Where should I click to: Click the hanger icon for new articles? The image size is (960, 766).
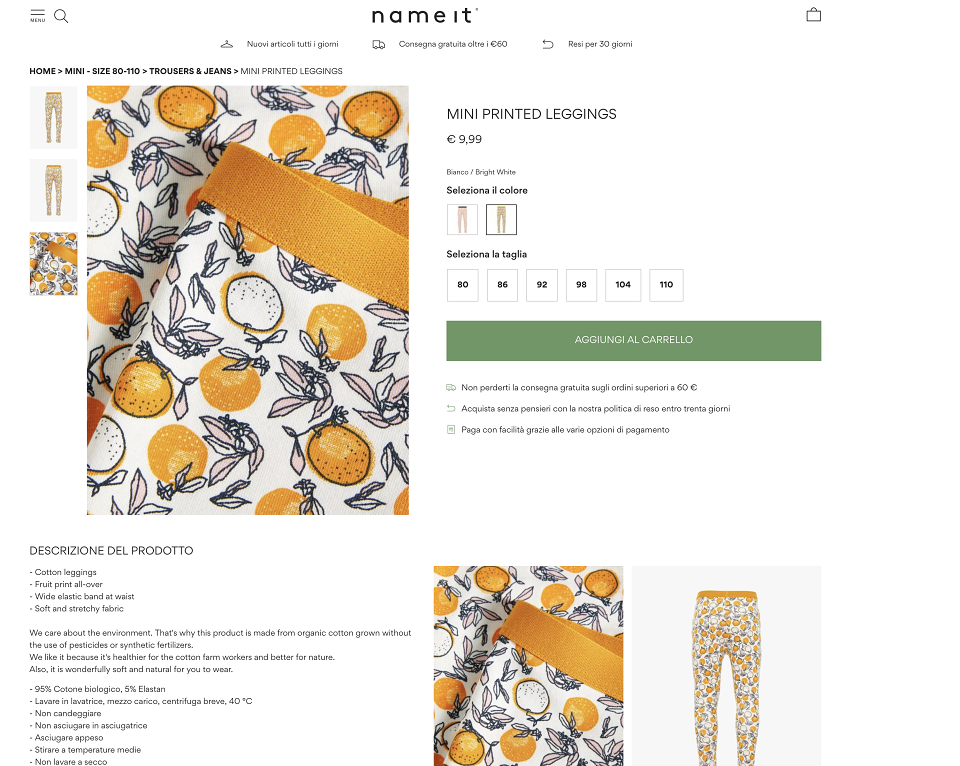click(x=227, y=44)
